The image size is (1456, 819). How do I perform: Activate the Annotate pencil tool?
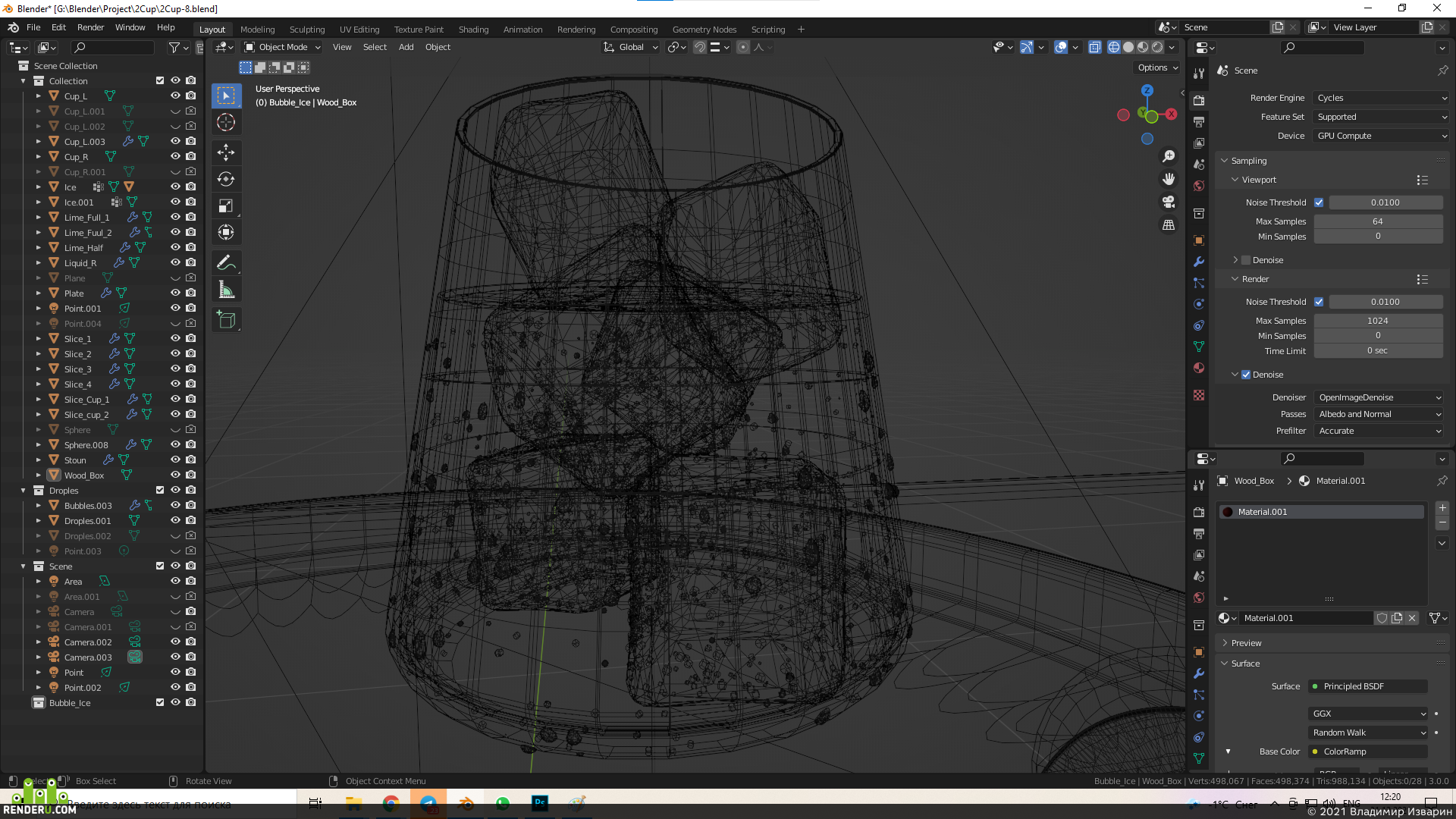click(226, 263)
